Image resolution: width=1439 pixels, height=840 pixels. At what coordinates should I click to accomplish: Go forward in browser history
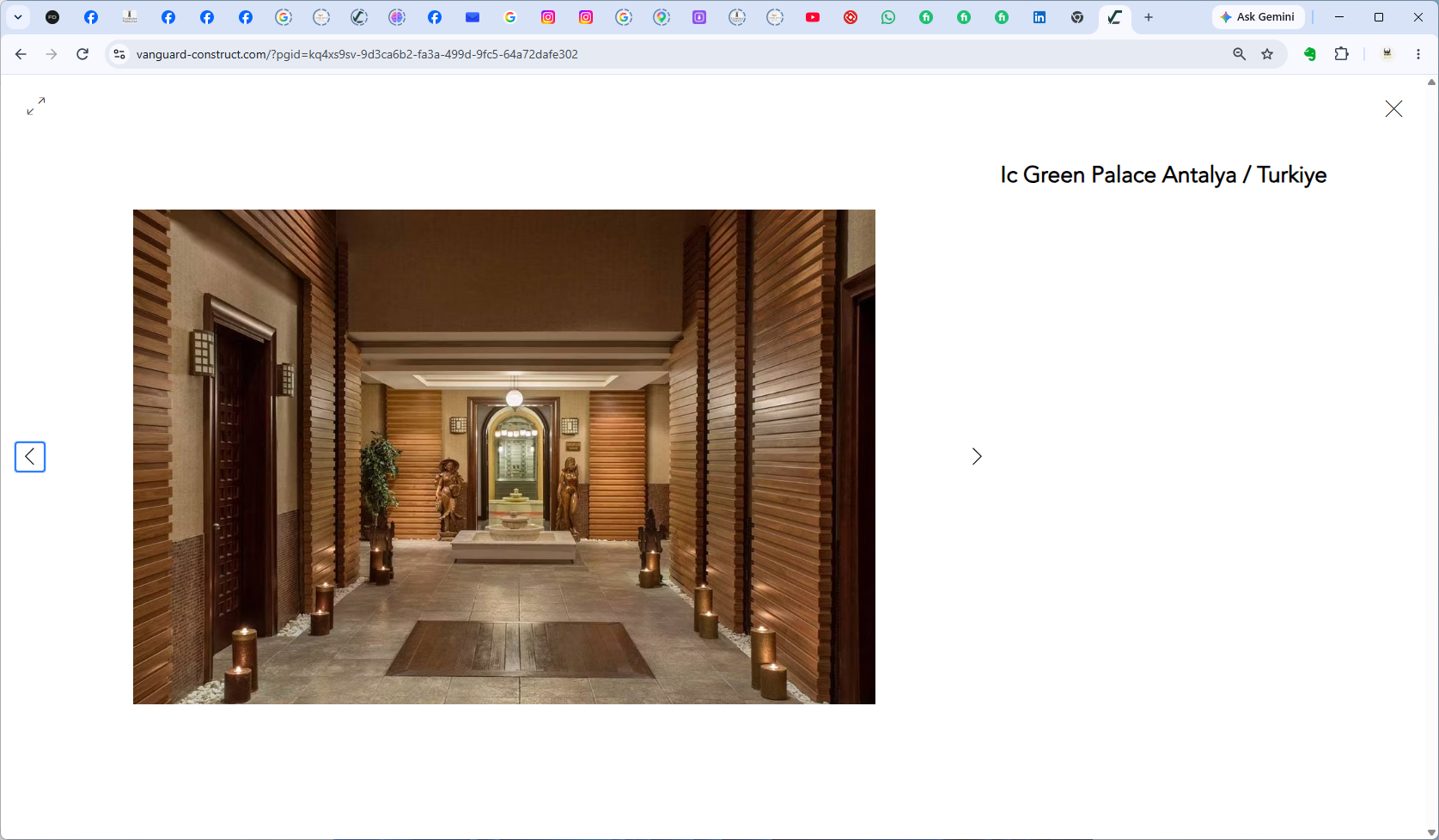point(52,54)
